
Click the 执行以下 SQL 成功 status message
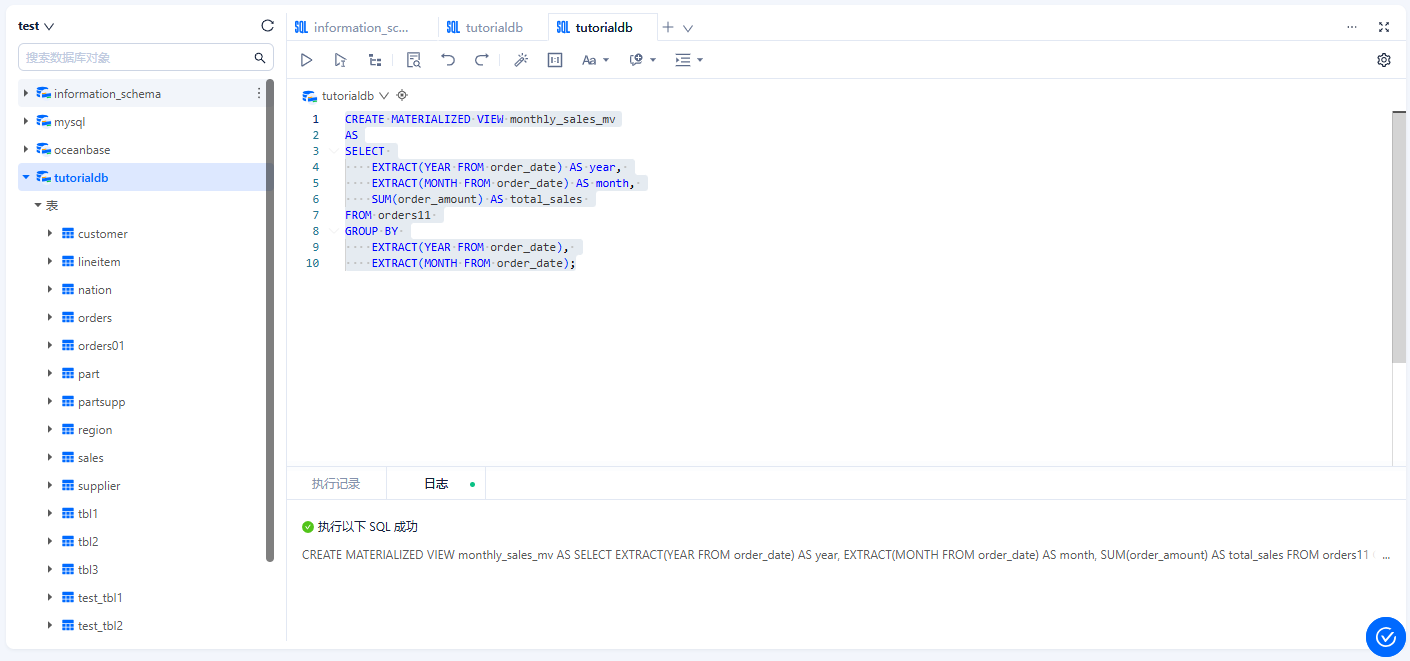click(x=360, y=527)
